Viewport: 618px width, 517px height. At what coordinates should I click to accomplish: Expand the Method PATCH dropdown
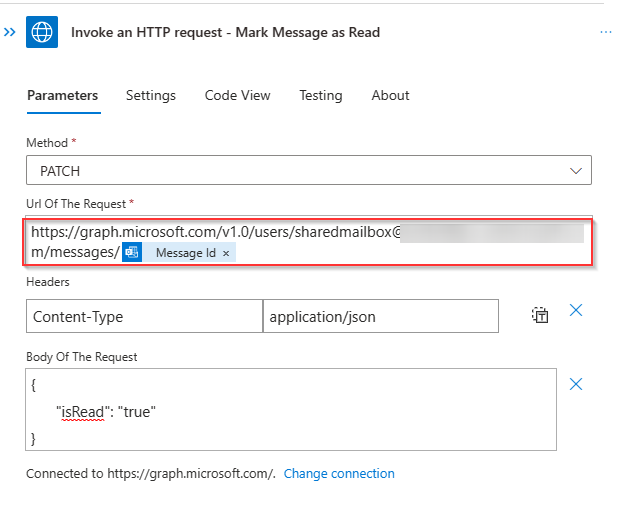click(309, 170)
